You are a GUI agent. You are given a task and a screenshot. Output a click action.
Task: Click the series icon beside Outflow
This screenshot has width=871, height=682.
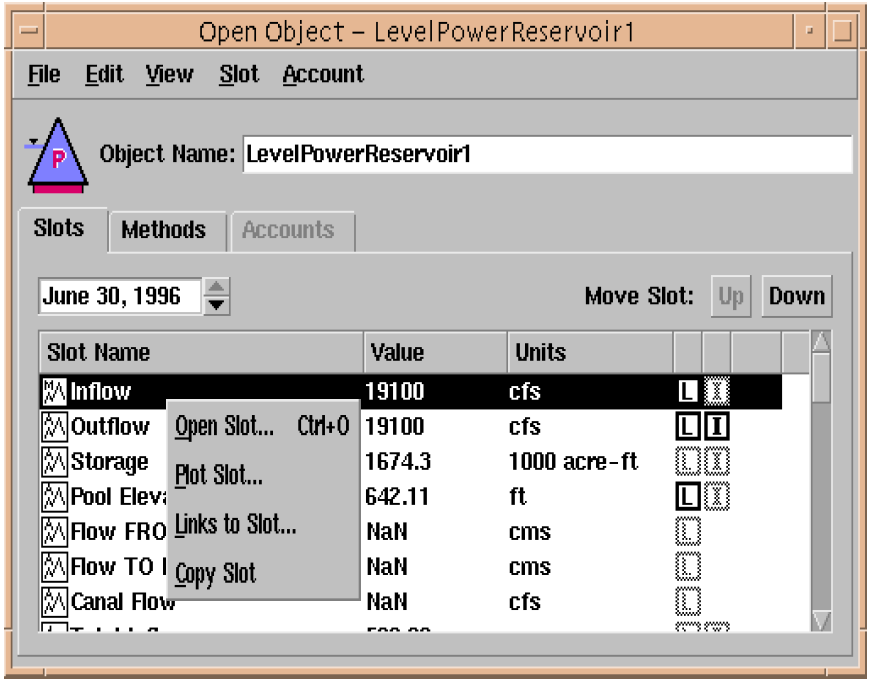[x=53, y=427]
